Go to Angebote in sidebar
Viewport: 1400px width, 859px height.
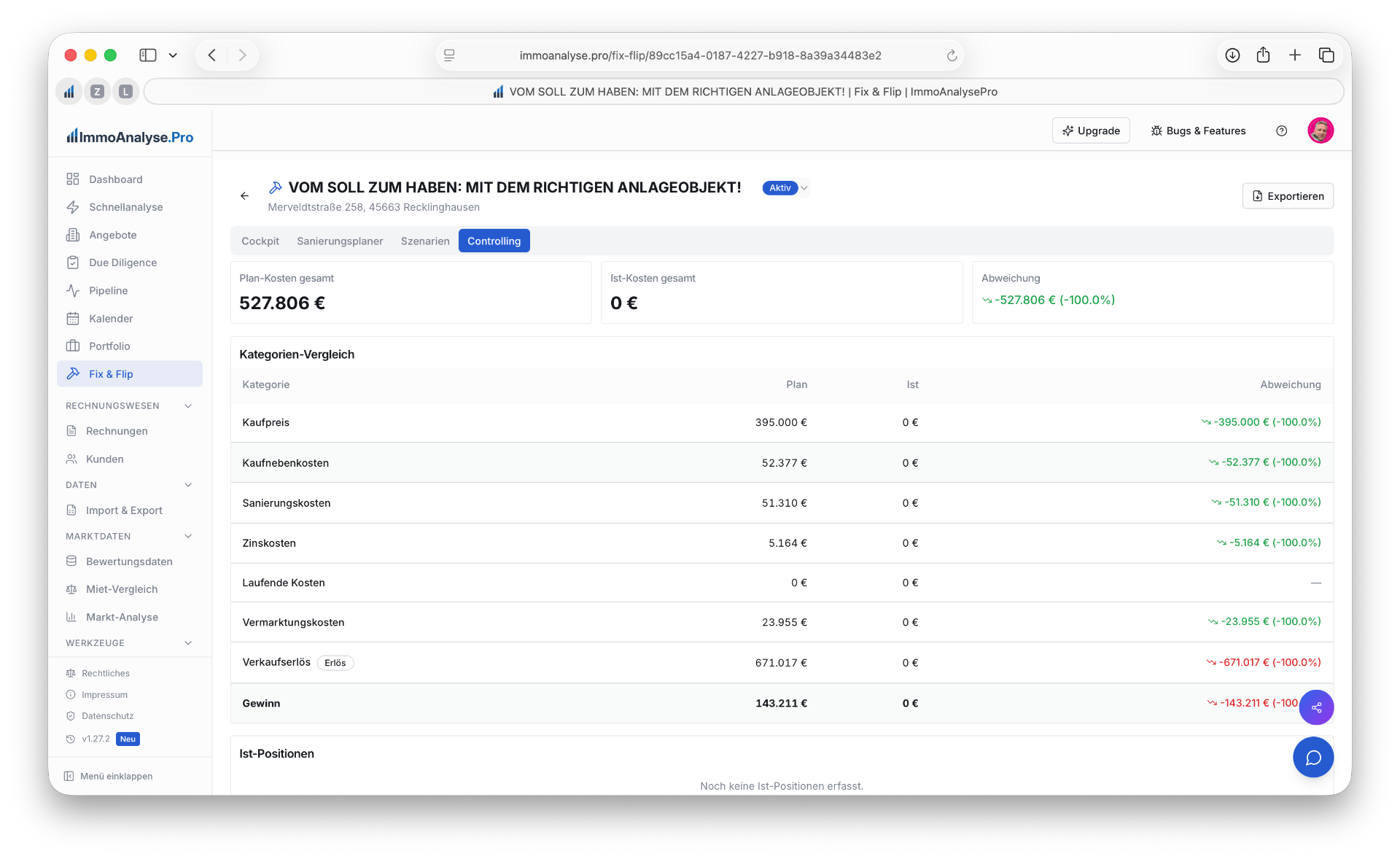coord(129,235)
